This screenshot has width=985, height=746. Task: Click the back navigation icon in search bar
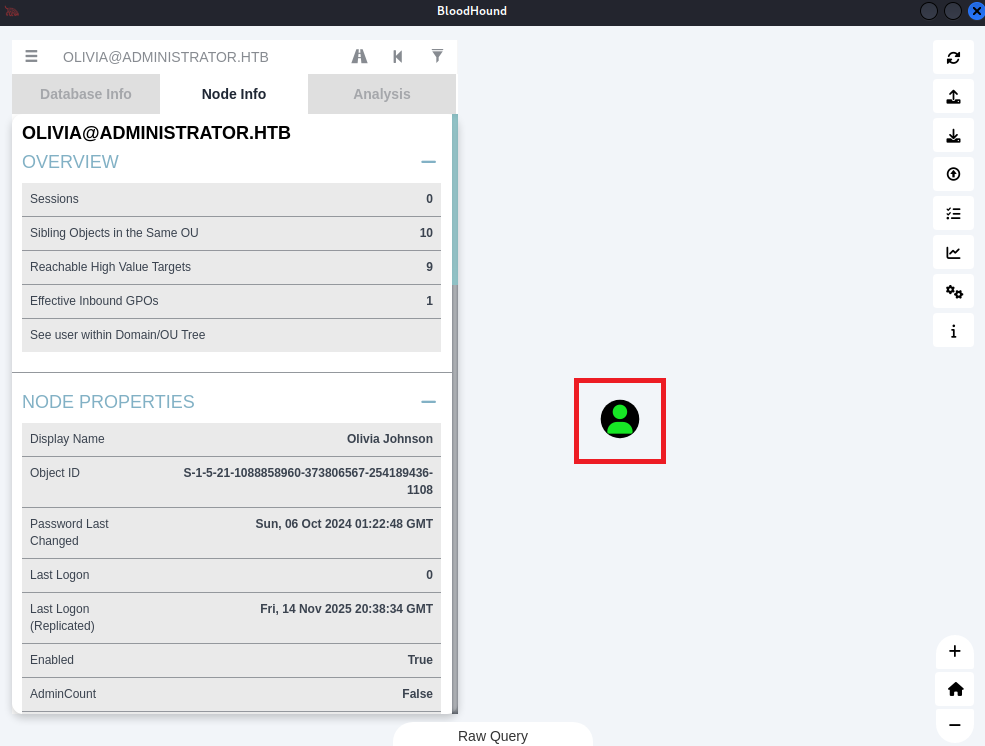[x=398, y=57]
